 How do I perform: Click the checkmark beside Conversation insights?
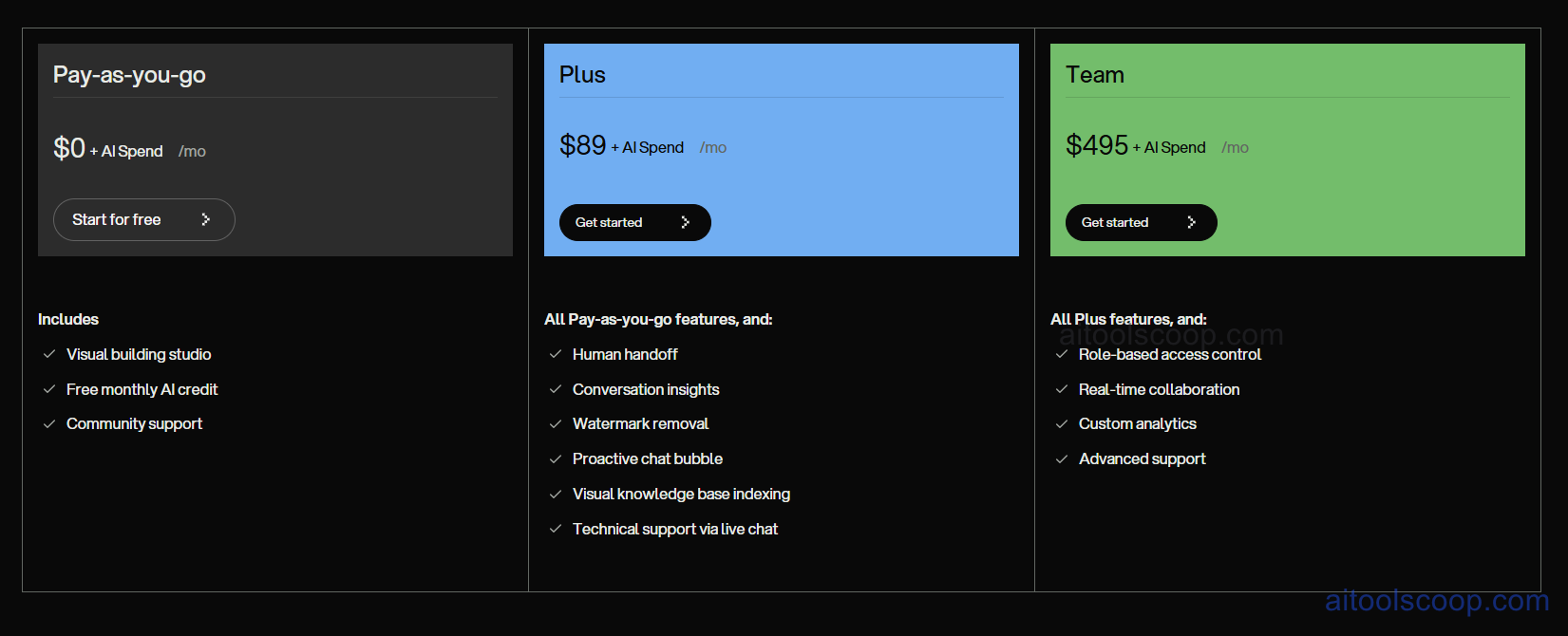pos(556,389)
